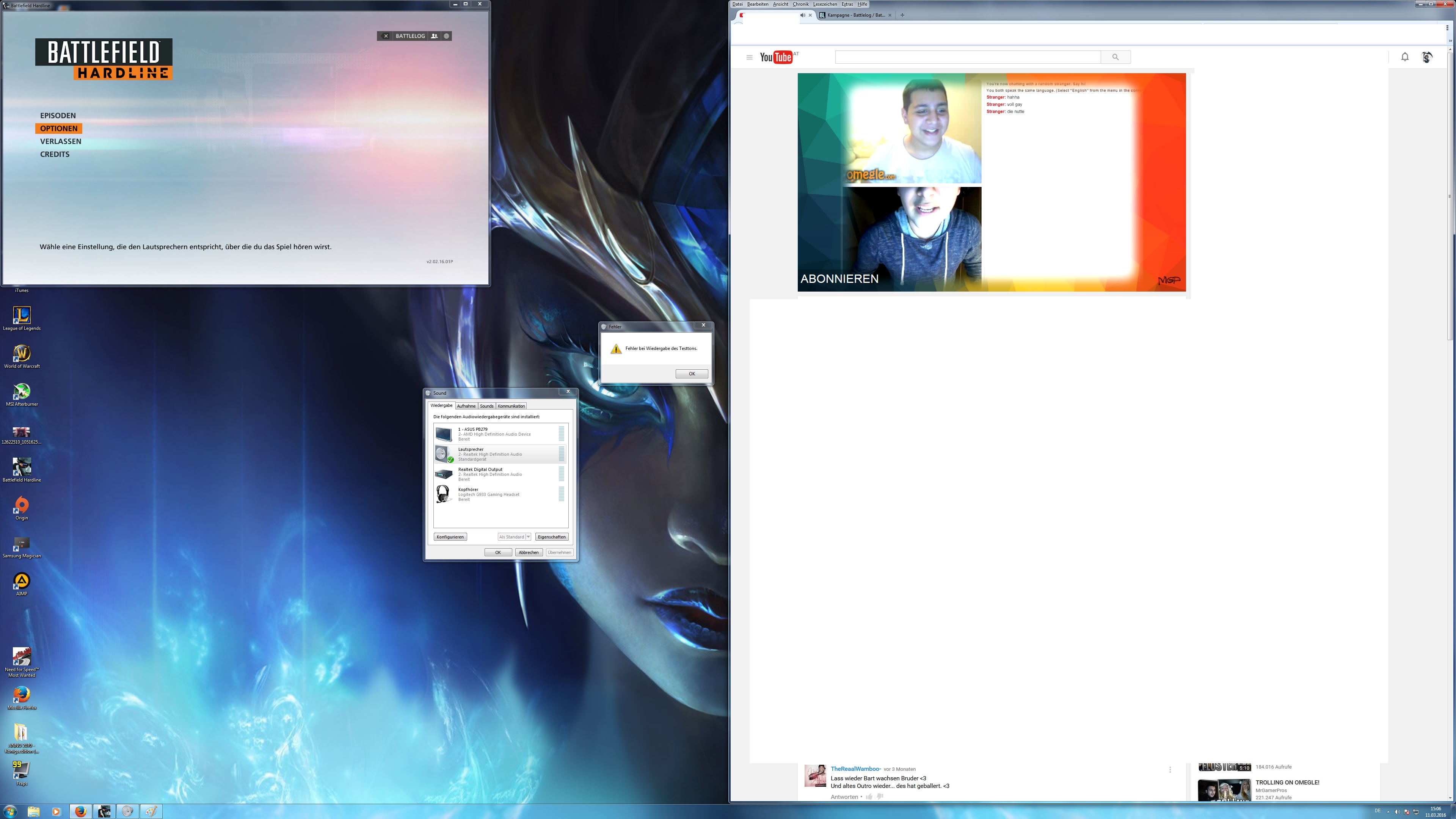Click OK in the Fehler dialog

[691, 373]
